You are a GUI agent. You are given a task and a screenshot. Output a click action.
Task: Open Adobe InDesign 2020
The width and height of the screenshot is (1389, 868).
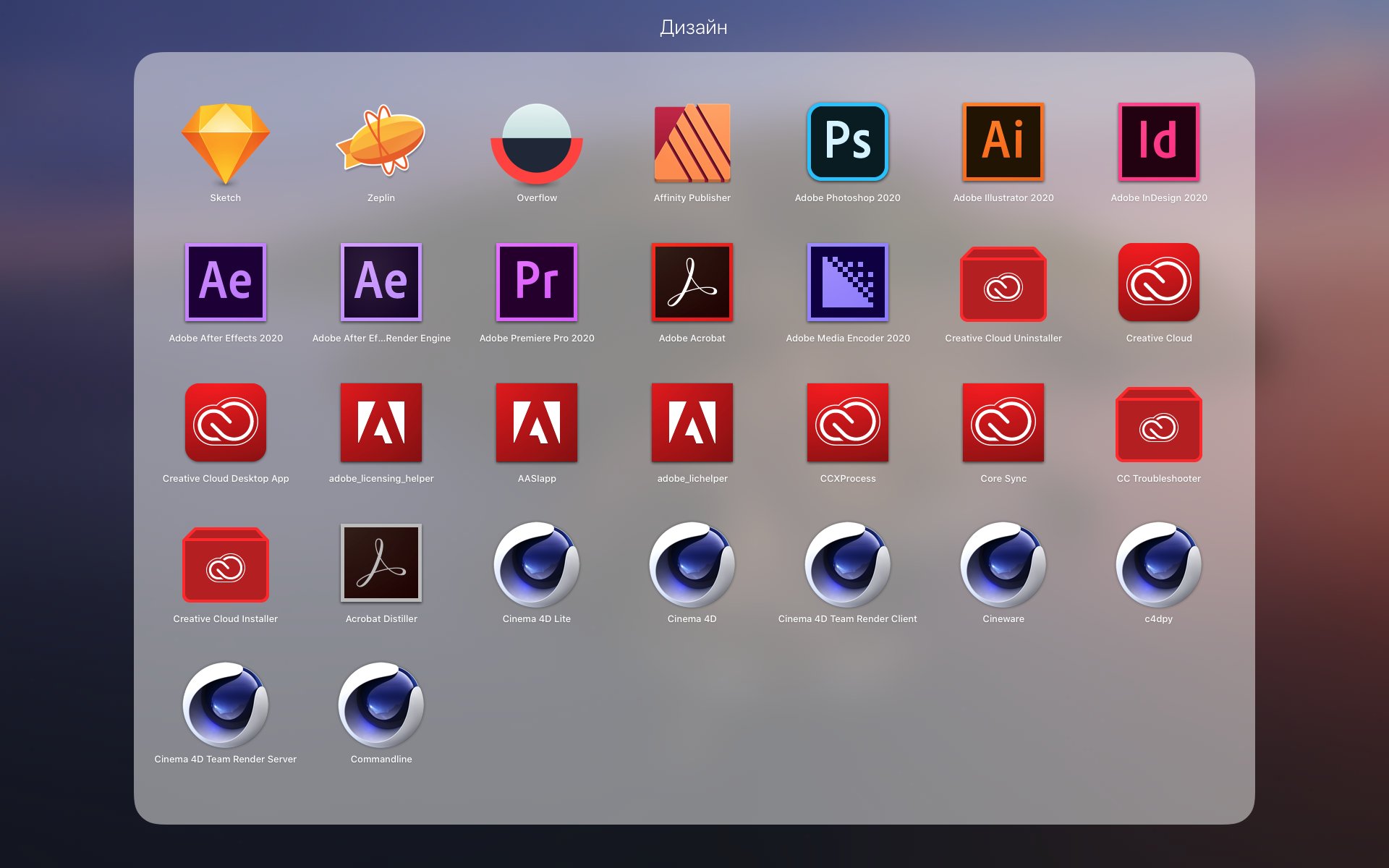tap(1159, 142)
